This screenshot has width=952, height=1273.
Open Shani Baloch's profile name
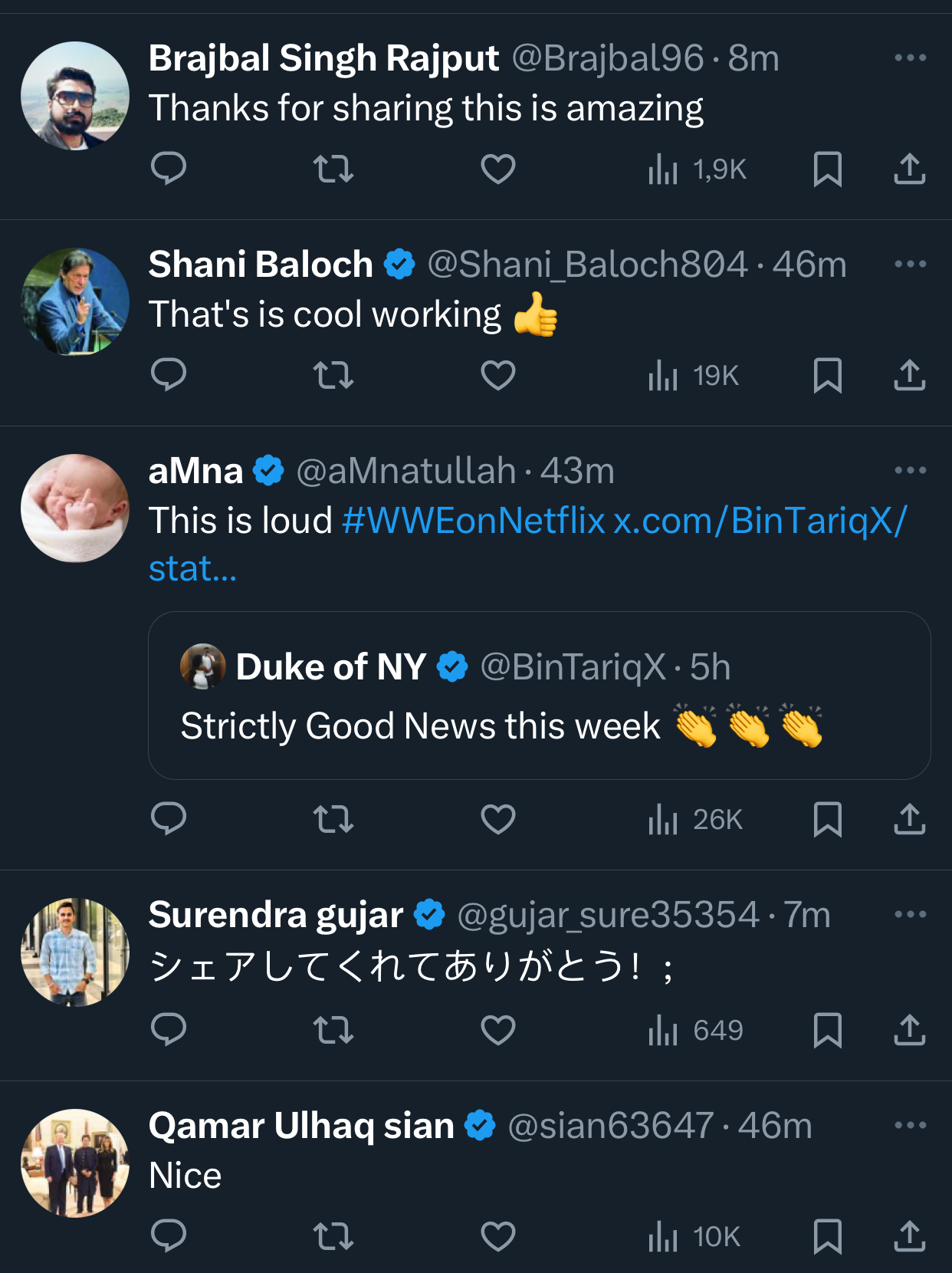(x=261, y=265)
